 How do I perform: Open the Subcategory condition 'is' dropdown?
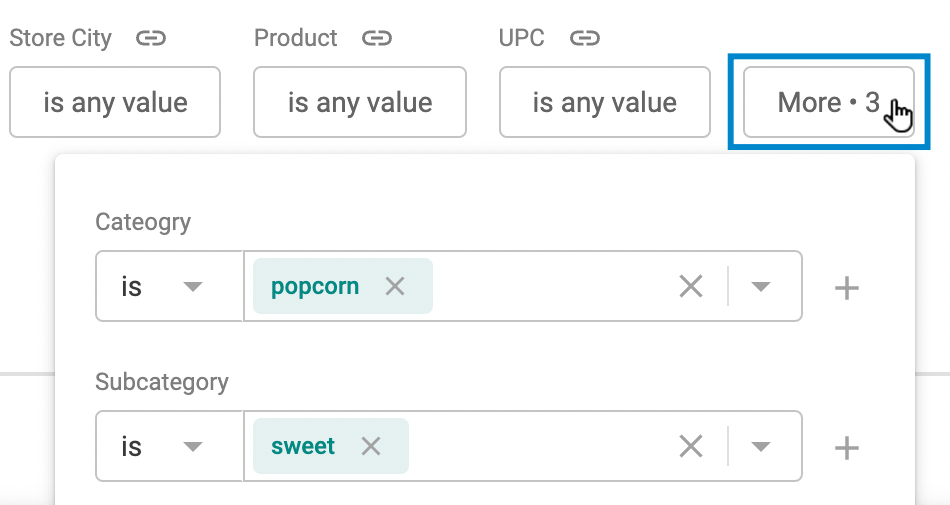170,446
